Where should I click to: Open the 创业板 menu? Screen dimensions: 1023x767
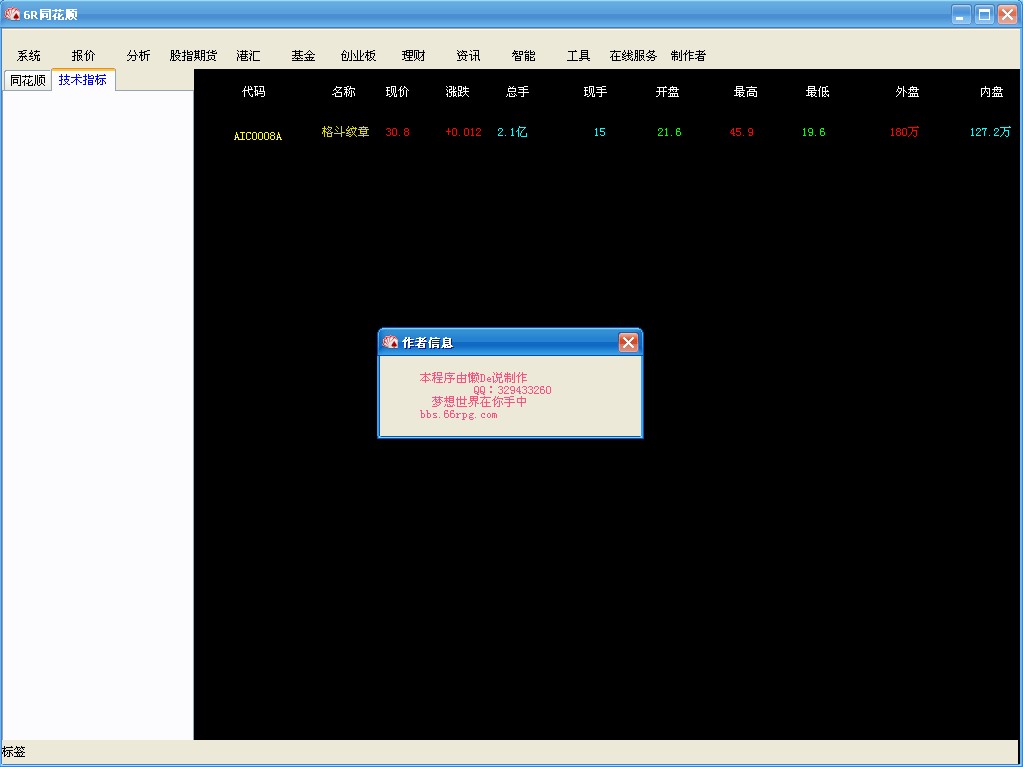(x=358, y=56)
